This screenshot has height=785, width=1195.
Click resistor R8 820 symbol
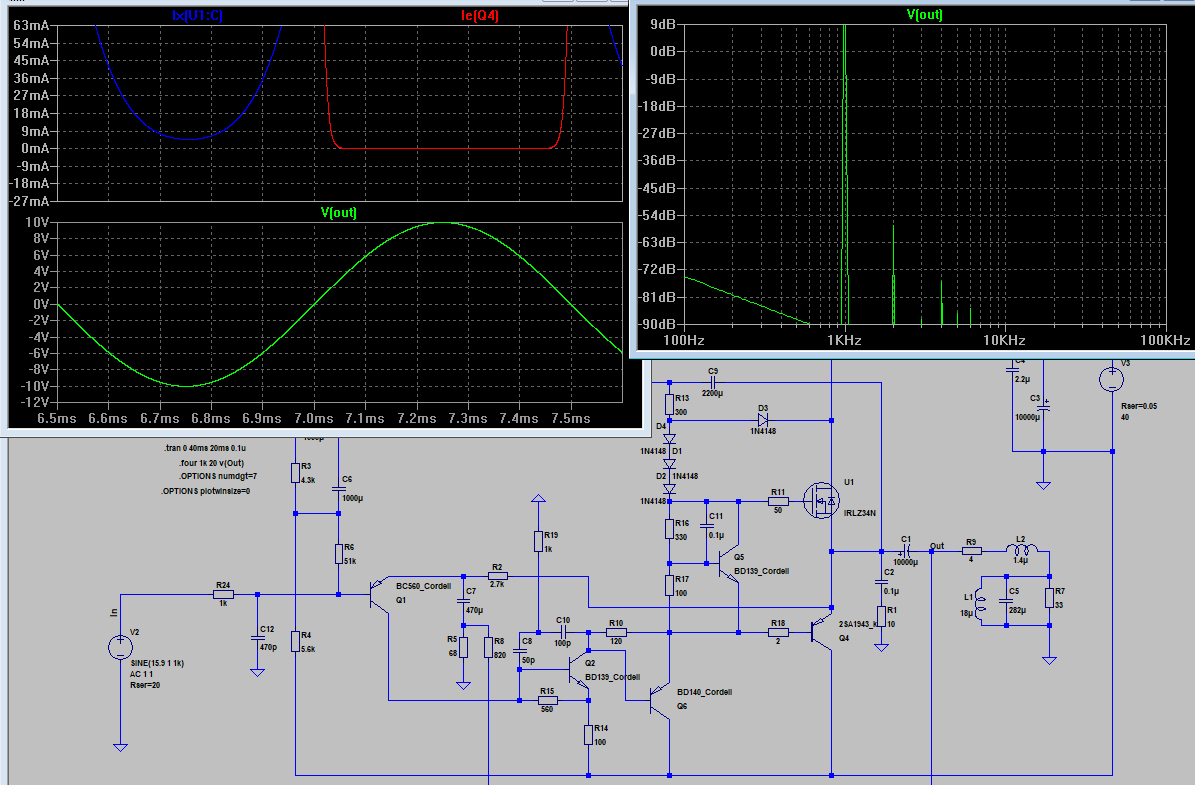pyautogui.click(x=489, y=647)
